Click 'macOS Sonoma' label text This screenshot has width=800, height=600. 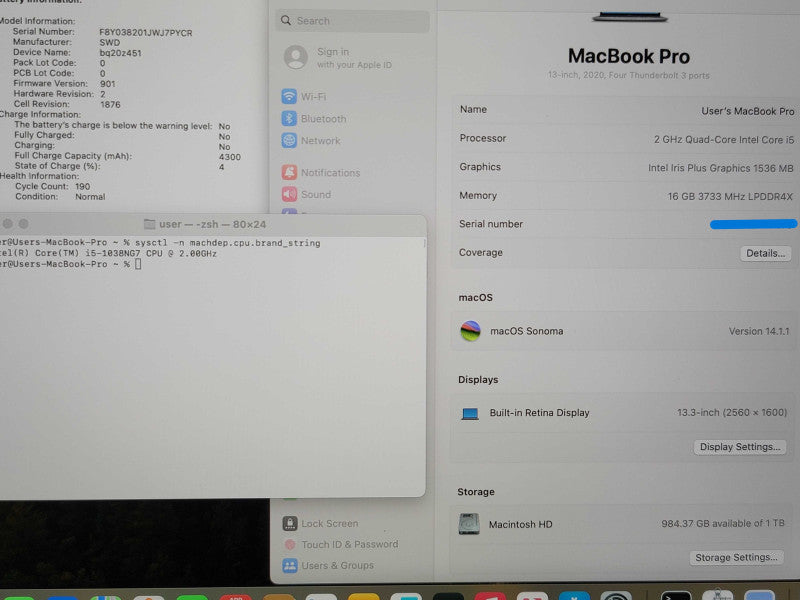click(527, 331)
